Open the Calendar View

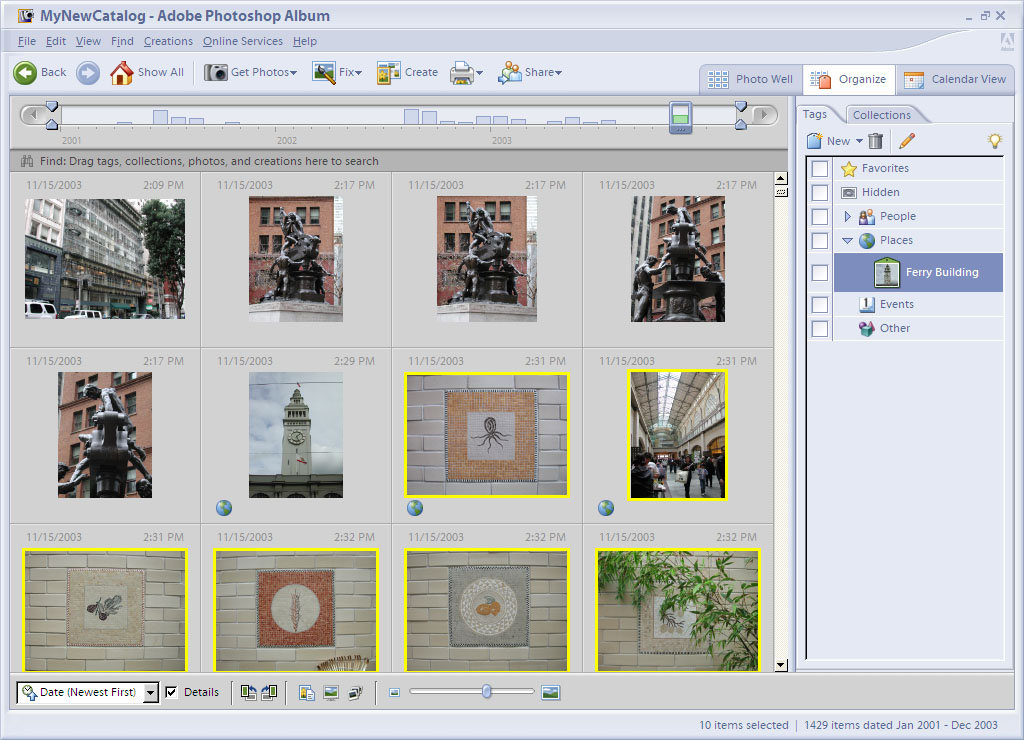click(x=955, y=79)
